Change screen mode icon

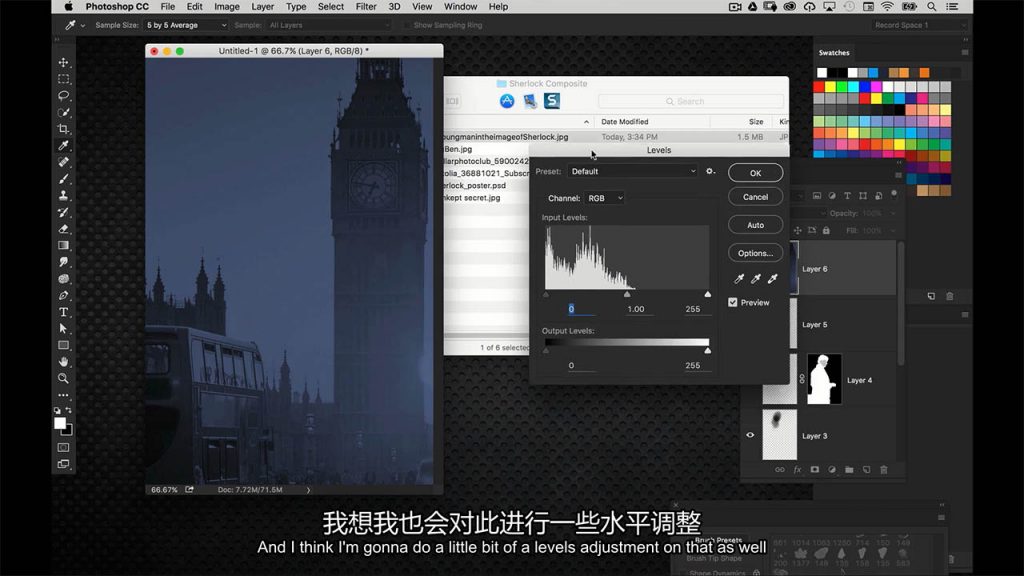[63, 464]
